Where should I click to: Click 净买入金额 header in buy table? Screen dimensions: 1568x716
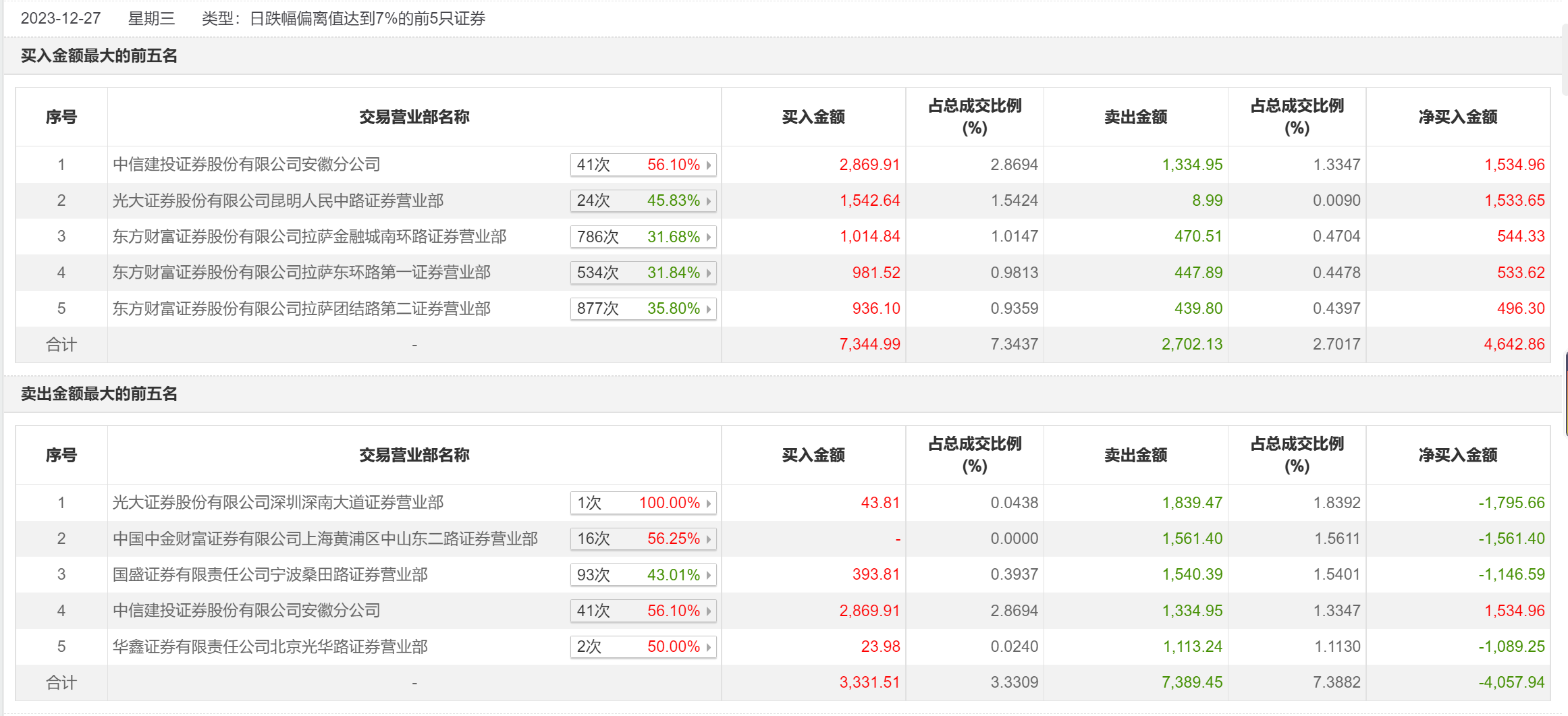click(1457, 117)
